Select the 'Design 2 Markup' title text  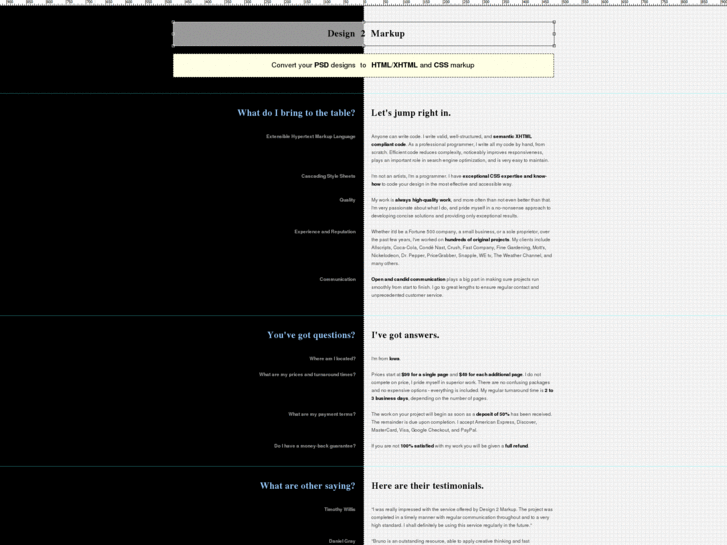(x=366, y=33)
